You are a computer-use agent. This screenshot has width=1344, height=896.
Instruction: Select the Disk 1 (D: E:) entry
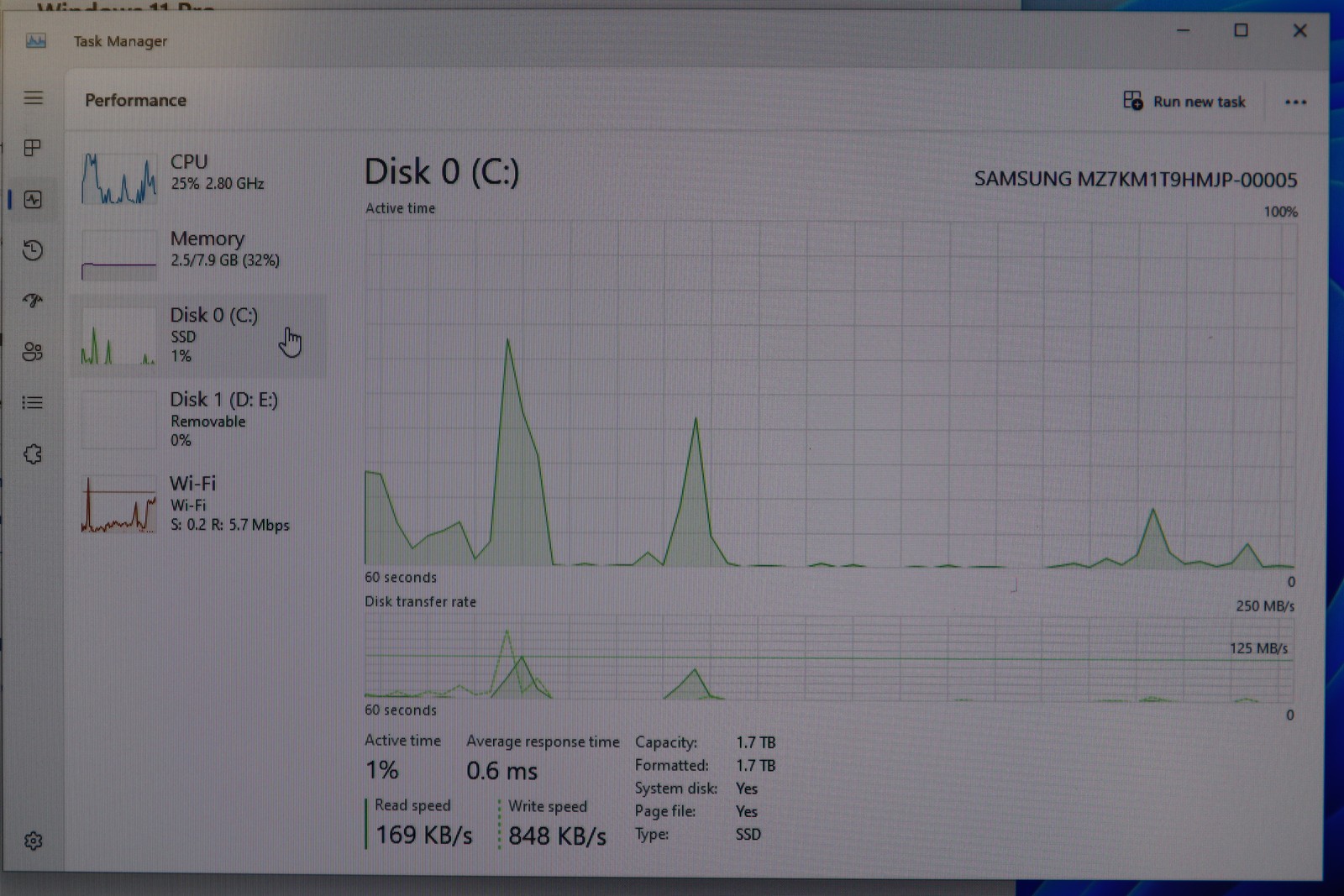(198, 418)
